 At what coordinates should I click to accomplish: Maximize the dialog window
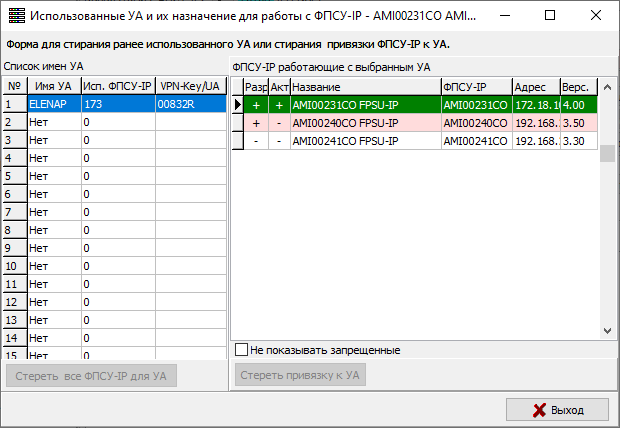click(549, 17)
